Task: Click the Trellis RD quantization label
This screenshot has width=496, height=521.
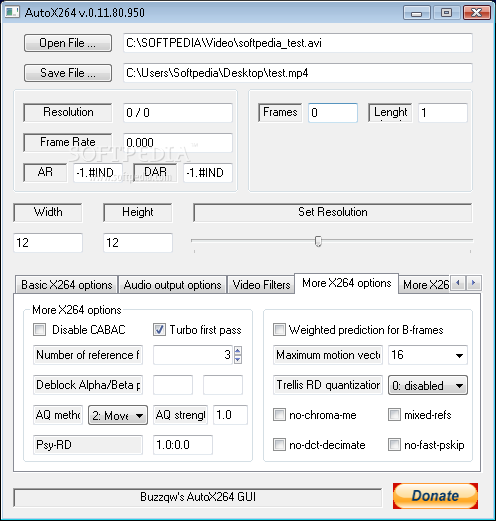Action: click(328, 385)
